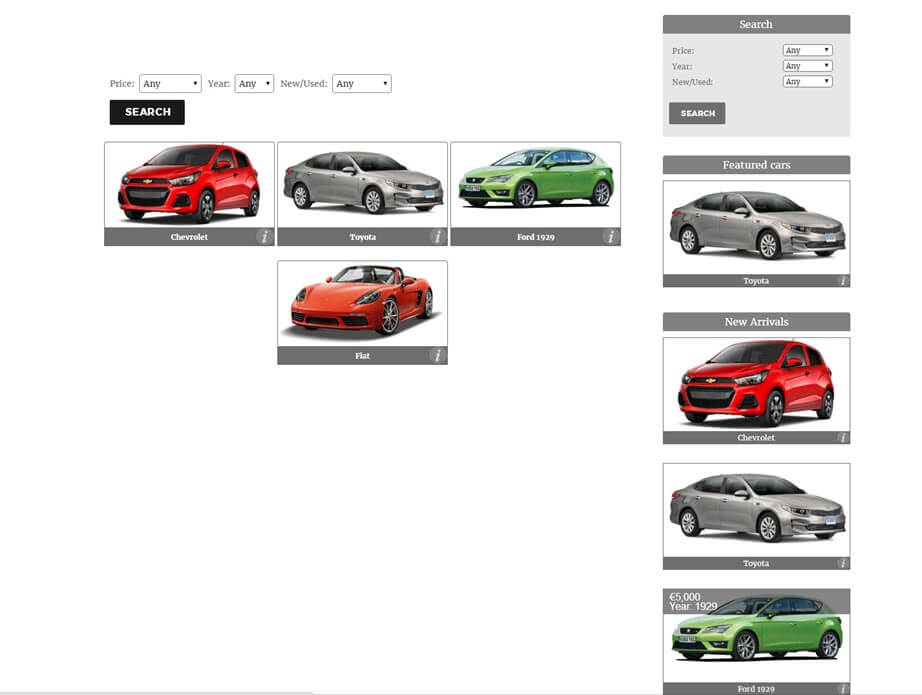The width and height of the screenshot is (922, 695).
Task: Click info icon on main Toyota card
Action: 437,237
